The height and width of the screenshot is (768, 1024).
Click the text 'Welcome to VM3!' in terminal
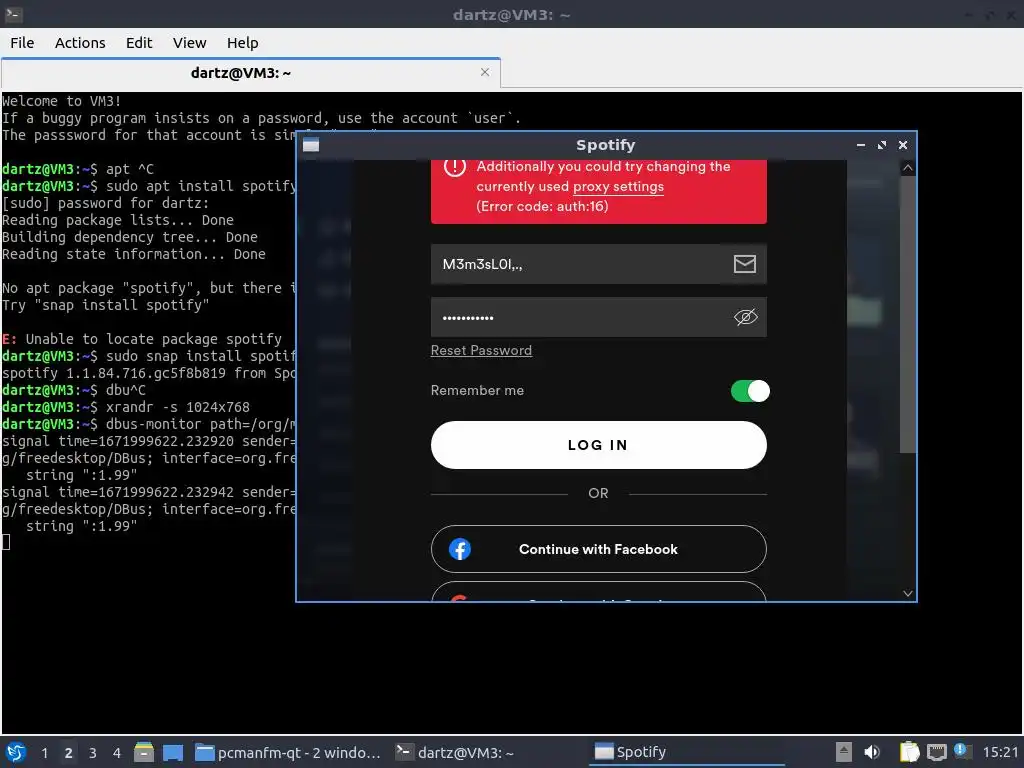coord(61,101)
